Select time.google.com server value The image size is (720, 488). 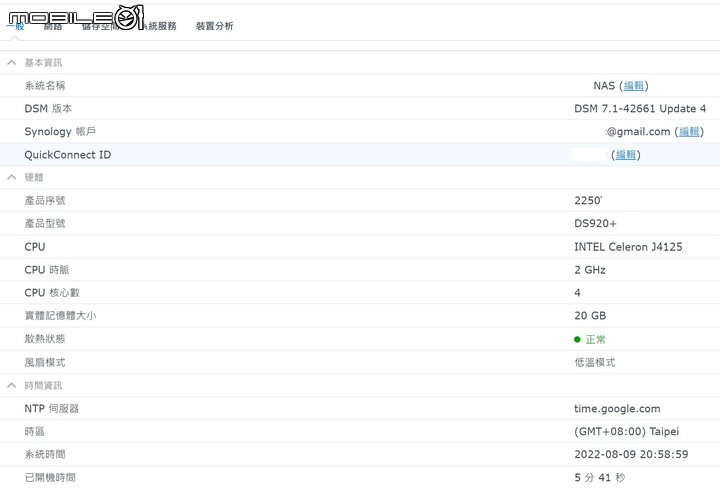coord(617,409)
